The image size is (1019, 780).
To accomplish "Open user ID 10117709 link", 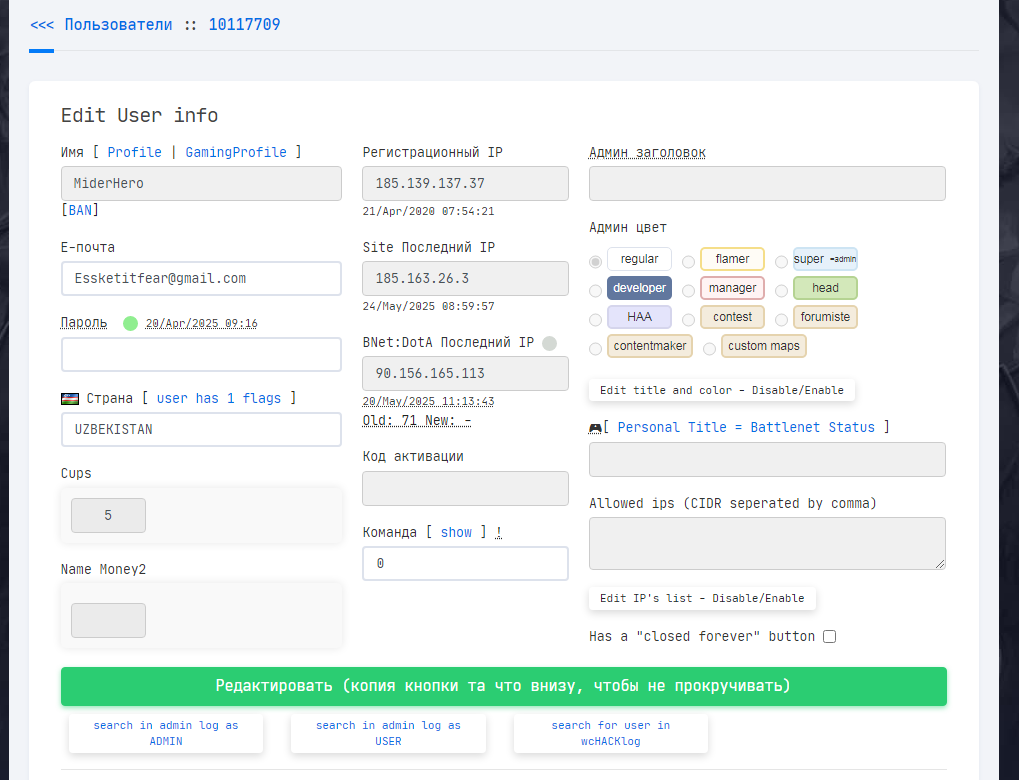I will (x=244, y=25).
